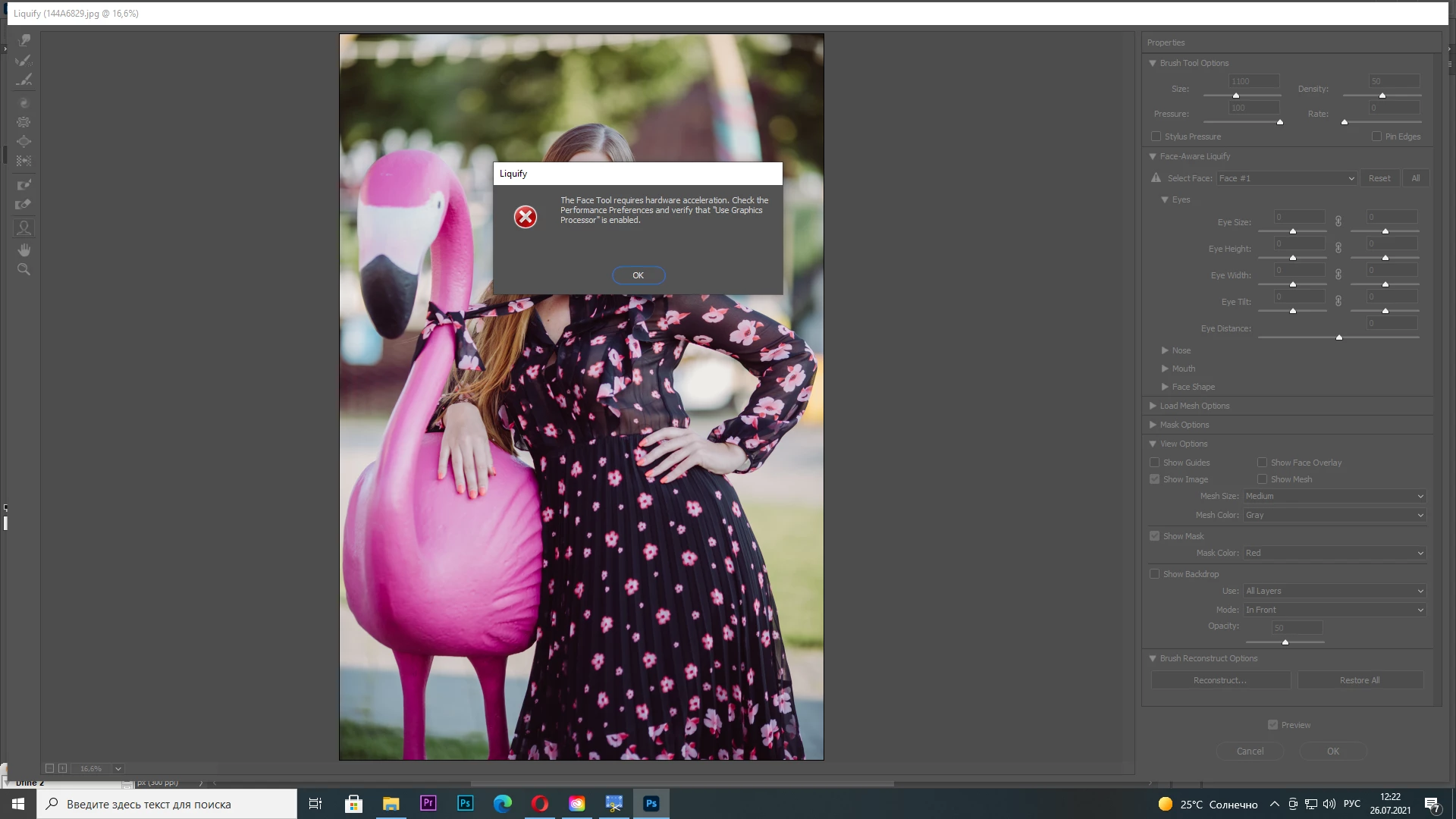Select the Hand tool
Image resolution: width=1456 pixels, height=819 pixels.
click(x=24, y=249)
